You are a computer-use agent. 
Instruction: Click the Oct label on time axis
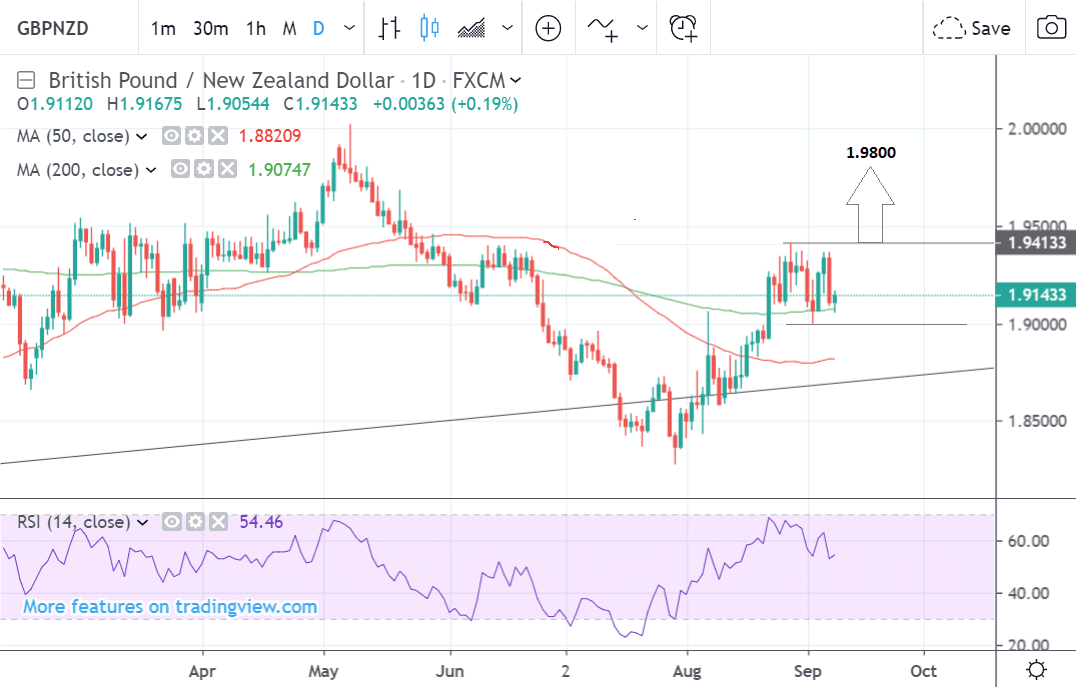pos(924,671)
